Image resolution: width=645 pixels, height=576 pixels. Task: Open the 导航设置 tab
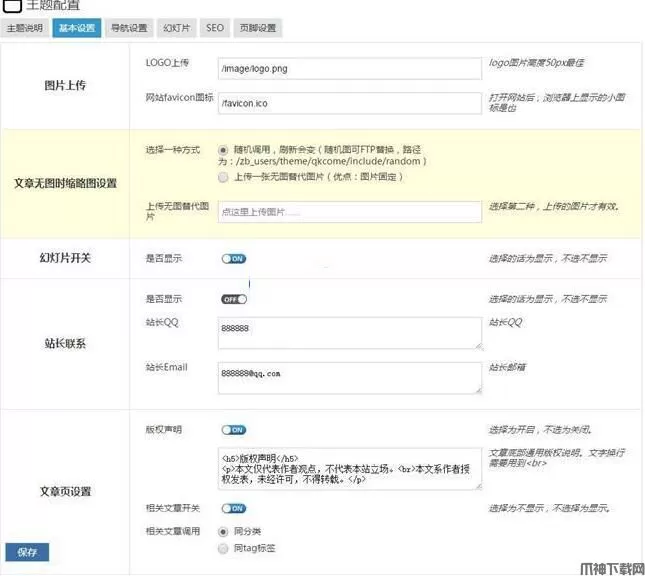coord(128,28)
